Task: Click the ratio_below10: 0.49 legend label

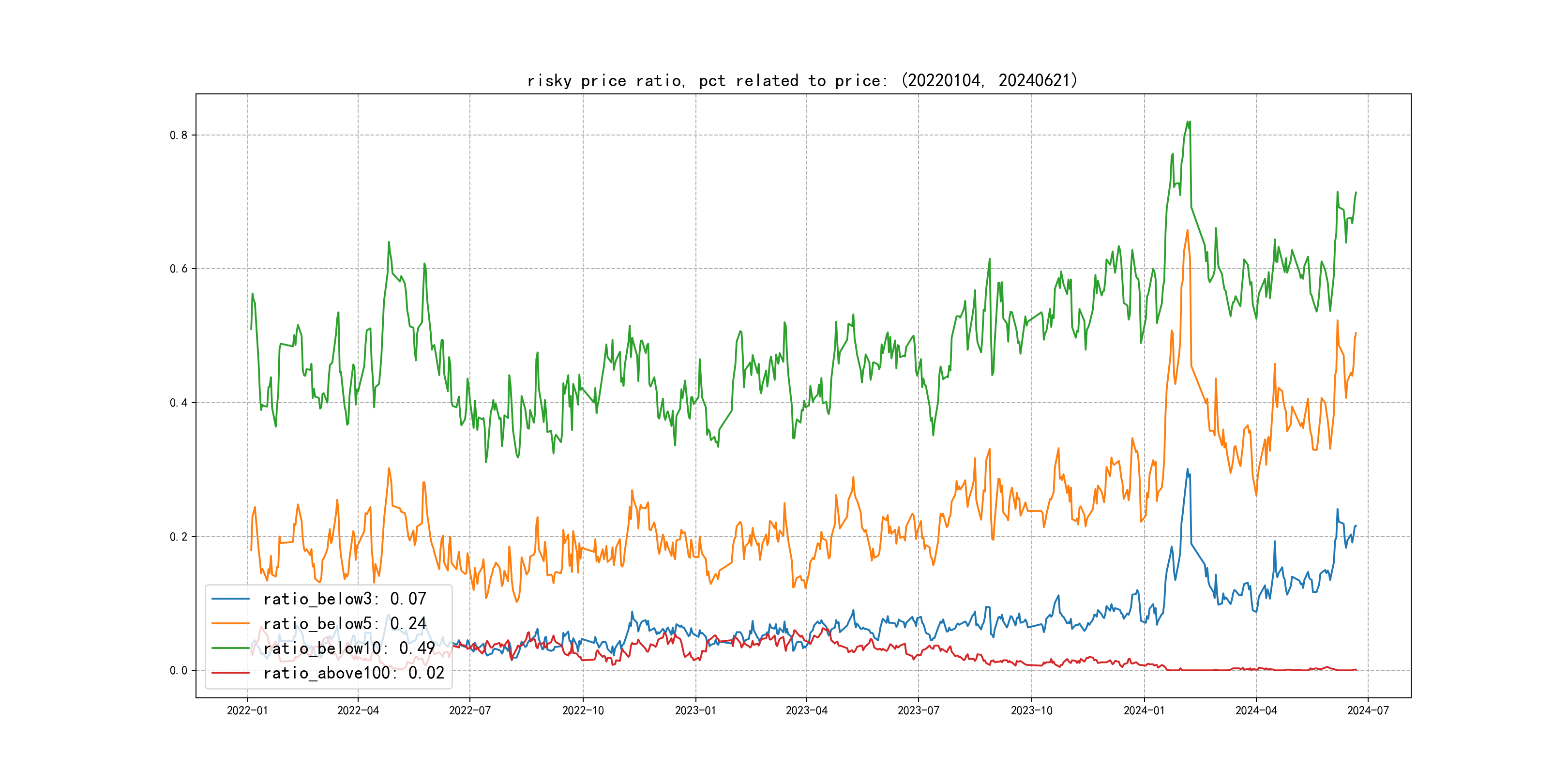Action: pyautogui.click(x=349, y=648)
